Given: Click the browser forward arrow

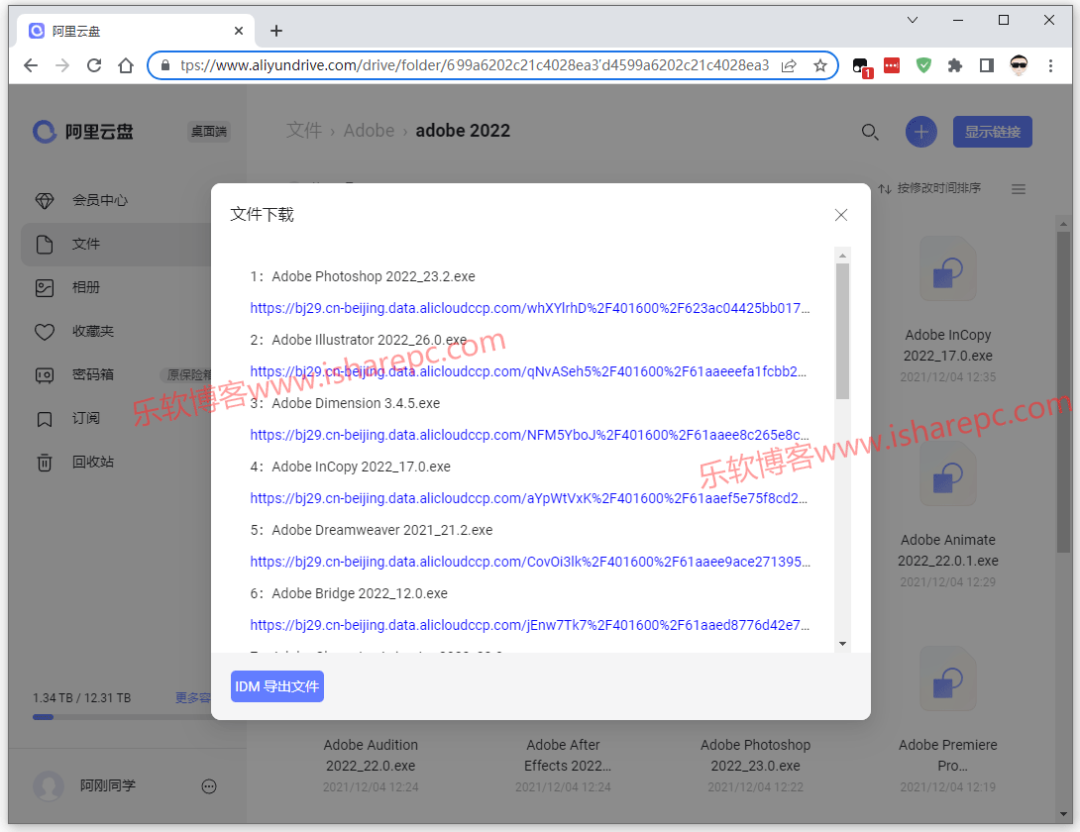Looking at the screenshot, I should click(62, 65).
